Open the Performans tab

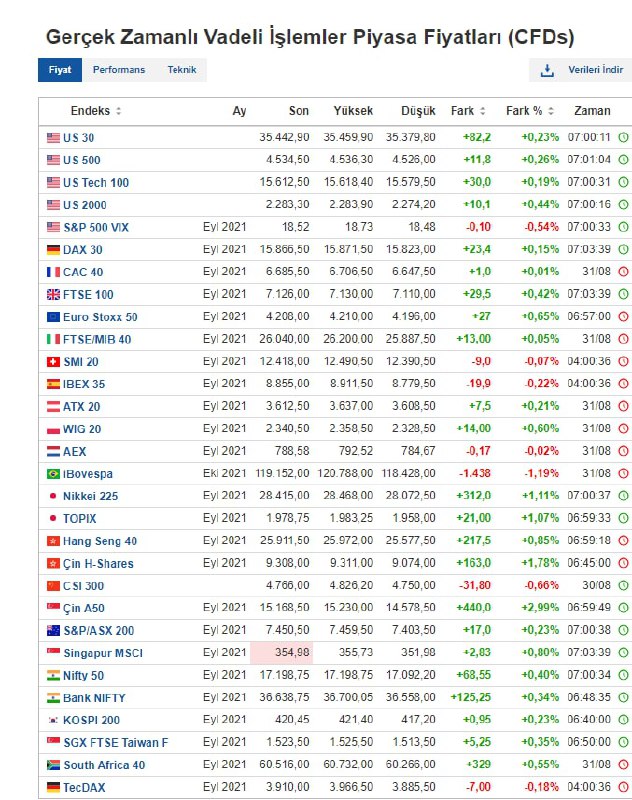pyautogui.click(x=119, y=70)
